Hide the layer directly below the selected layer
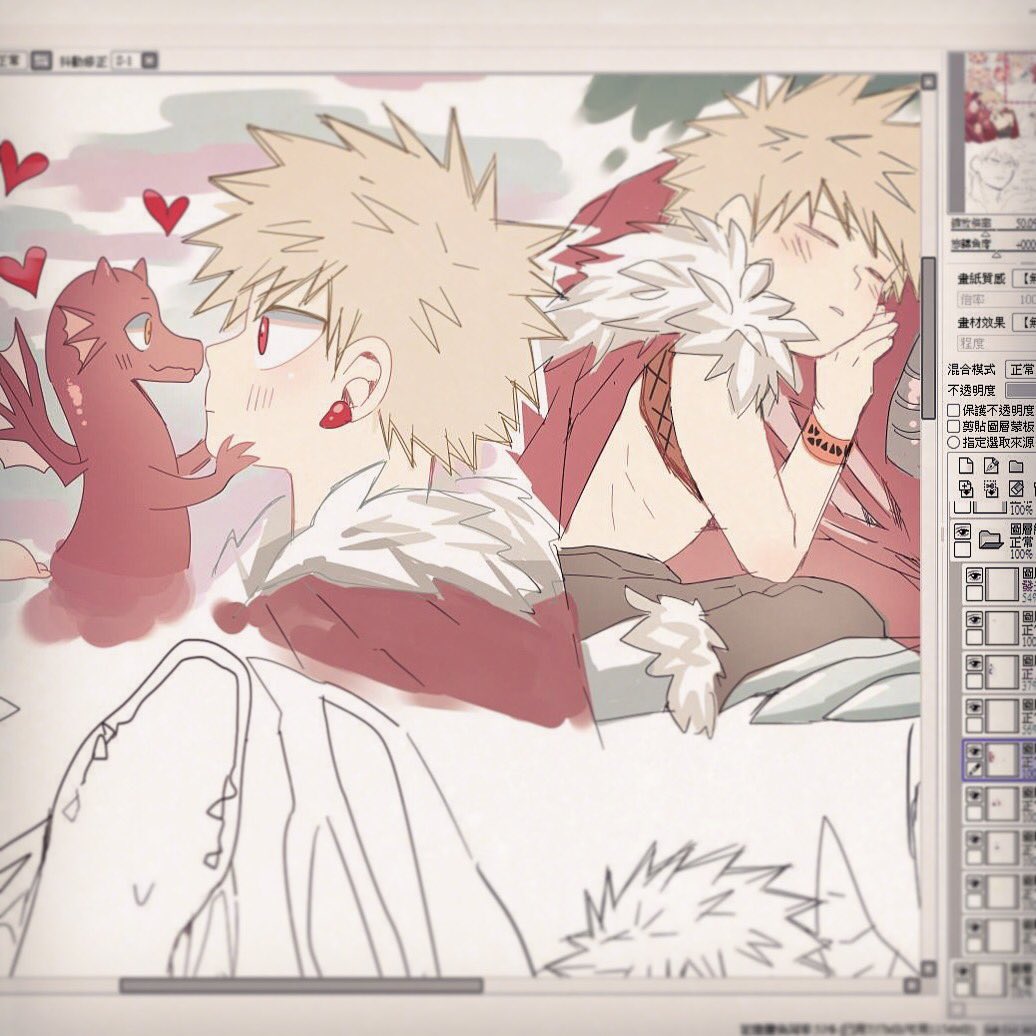 tap(974, 795)
